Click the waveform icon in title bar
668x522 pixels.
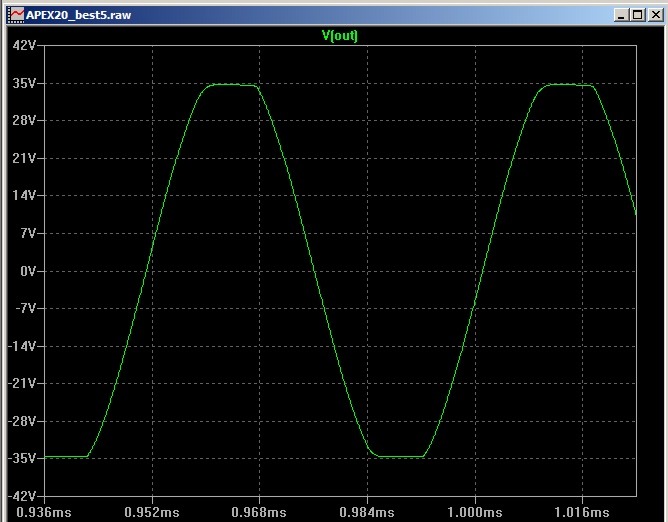(16, 15)
